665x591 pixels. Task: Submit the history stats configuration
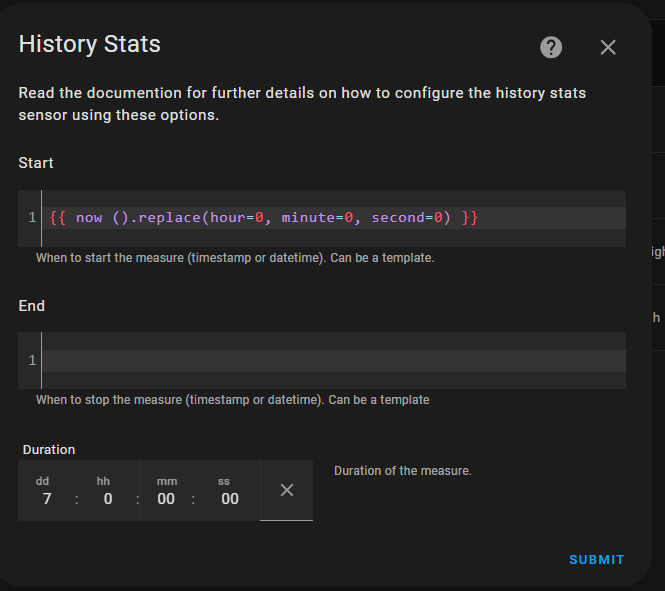pyautogui.click(x=596, y=560)
